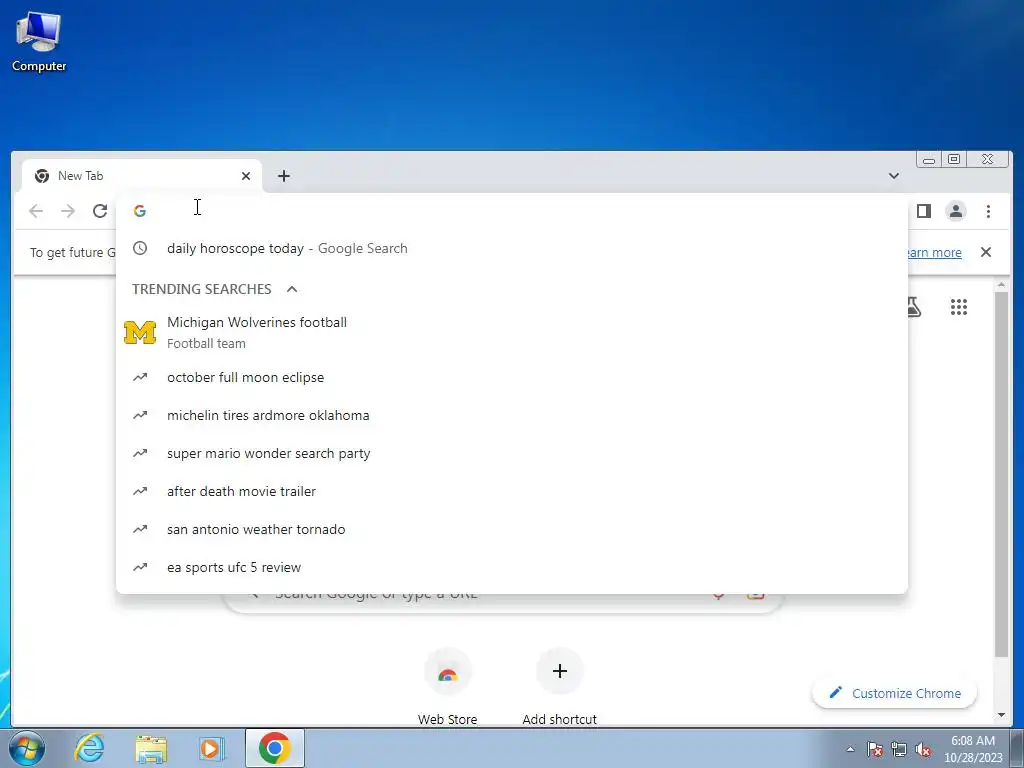Screen dimensions: 1024x768
Task: Open the clock showing 6:08 AM
Action: click(x=973, y=749)
